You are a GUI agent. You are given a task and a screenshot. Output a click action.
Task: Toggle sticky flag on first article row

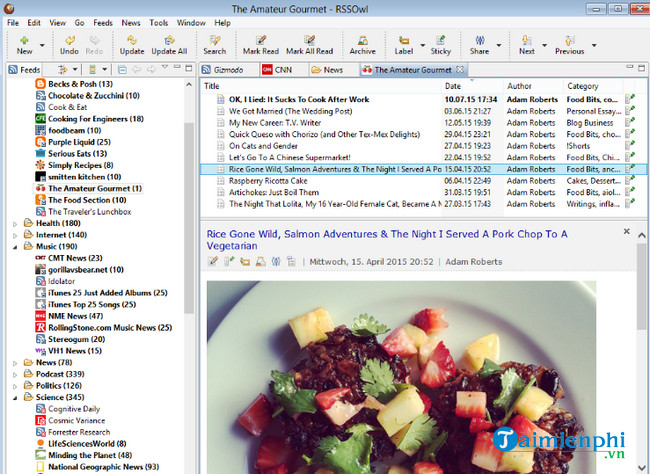click(630, 100)
